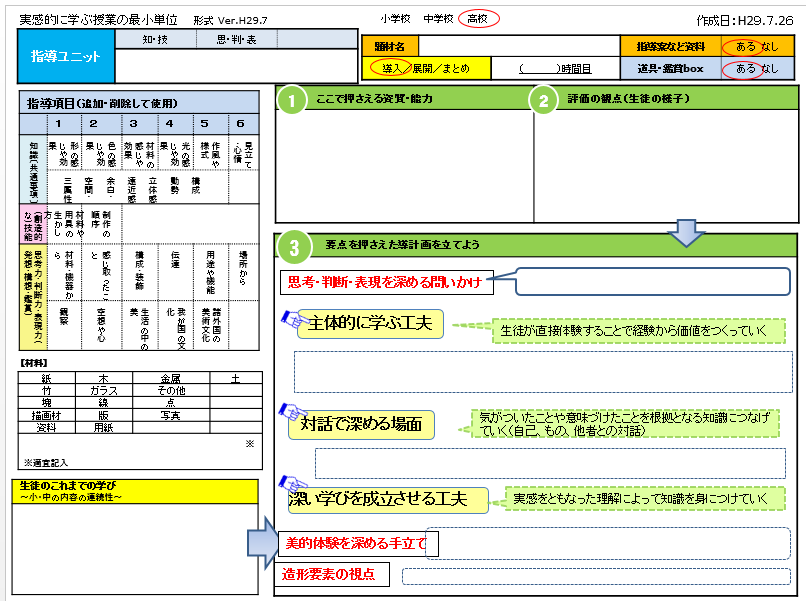Image resolution: width=806 pixels, height=601 pixels.
Task: Click the 塊 cell in the materials table
Action: coord(46,403)
